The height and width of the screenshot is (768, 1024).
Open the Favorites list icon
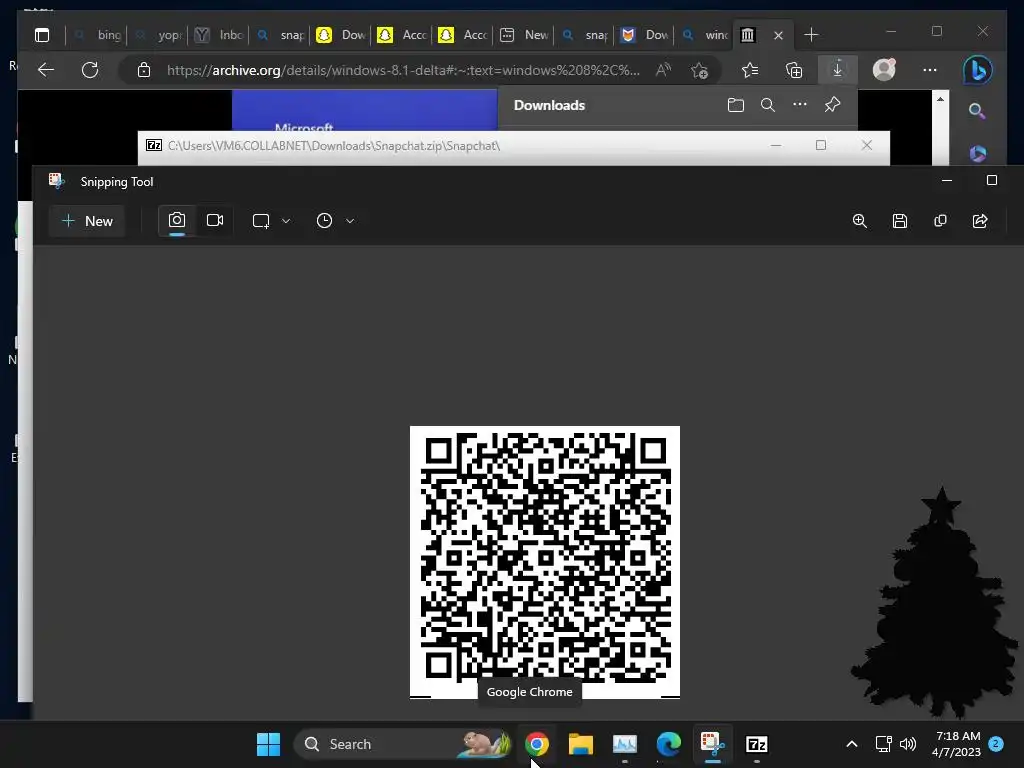750,70
